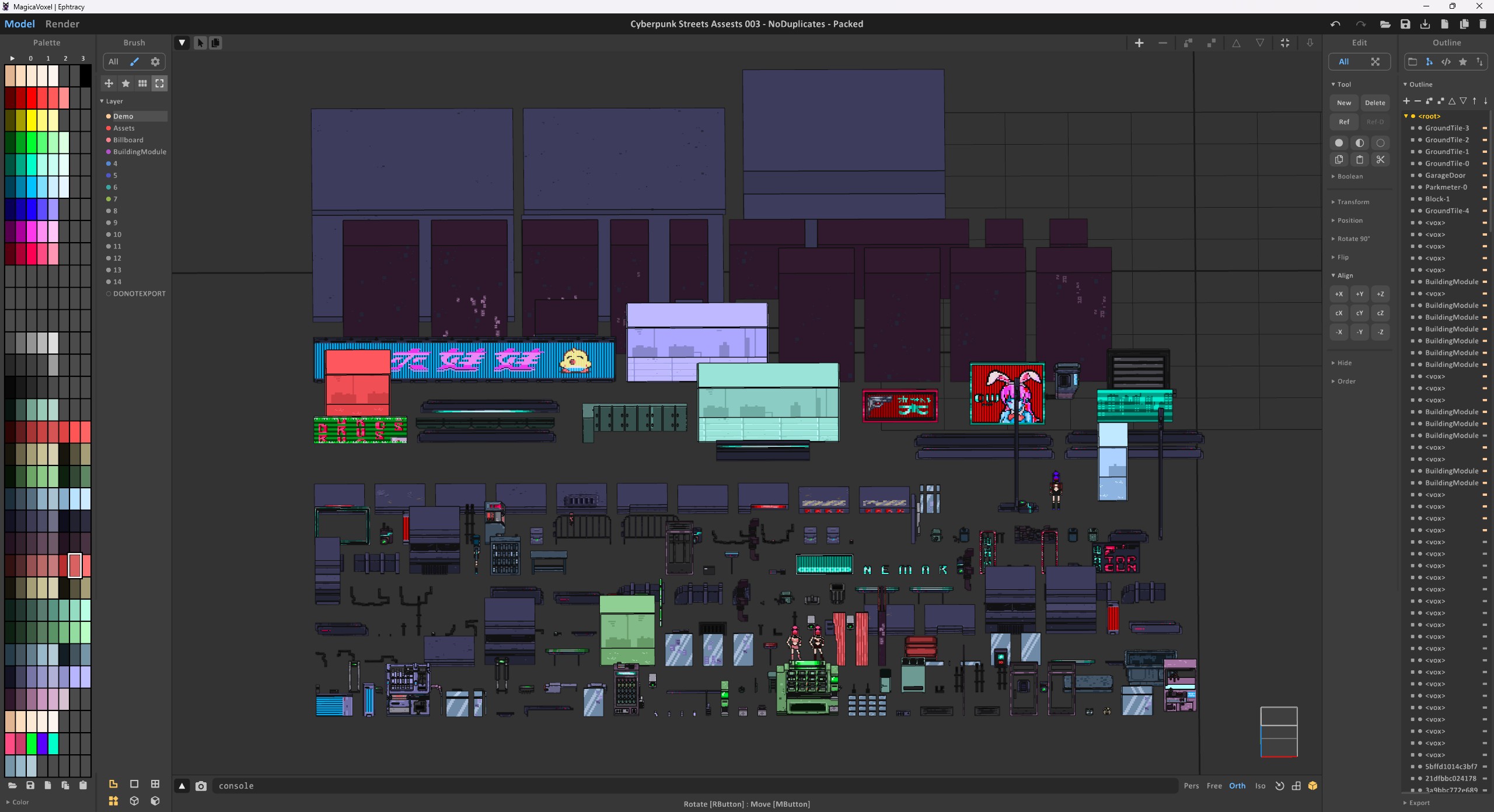1494x812 pixels.
Task: Switch camera to Pers mode
Action: tap(1191, 786)
